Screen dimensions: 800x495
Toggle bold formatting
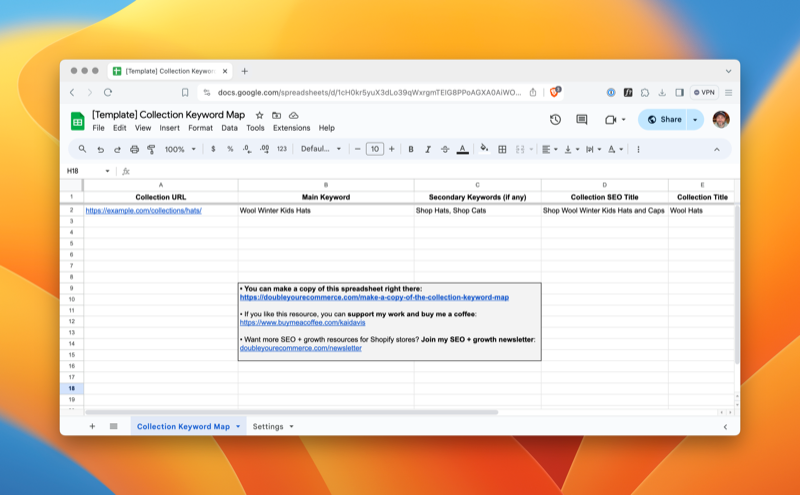[x=410, y=149]
